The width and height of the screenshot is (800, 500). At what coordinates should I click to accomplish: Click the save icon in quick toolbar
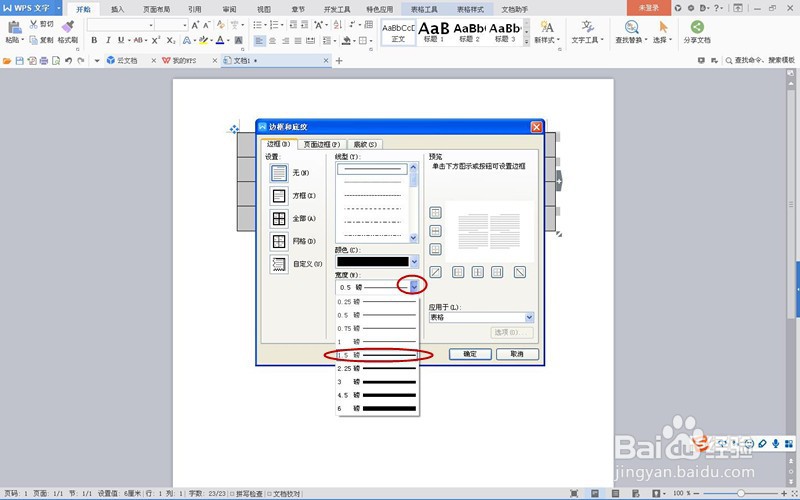coord(19,61)
